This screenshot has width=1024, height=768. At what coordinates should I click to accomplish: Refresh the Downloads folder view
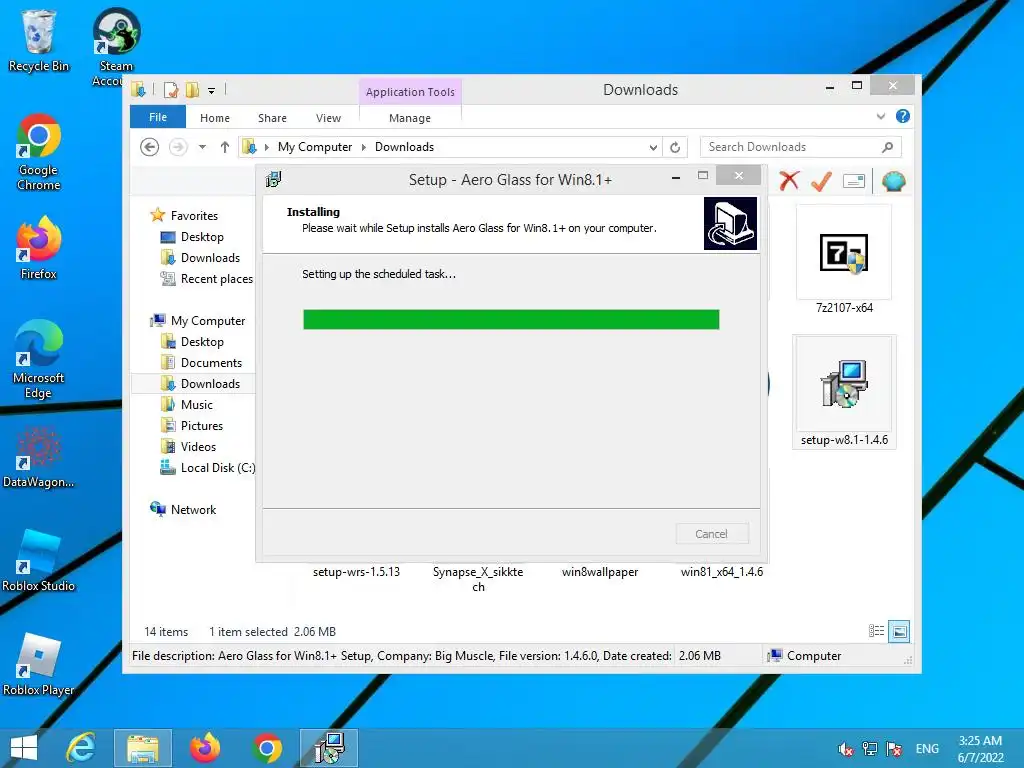coord(675,148)
